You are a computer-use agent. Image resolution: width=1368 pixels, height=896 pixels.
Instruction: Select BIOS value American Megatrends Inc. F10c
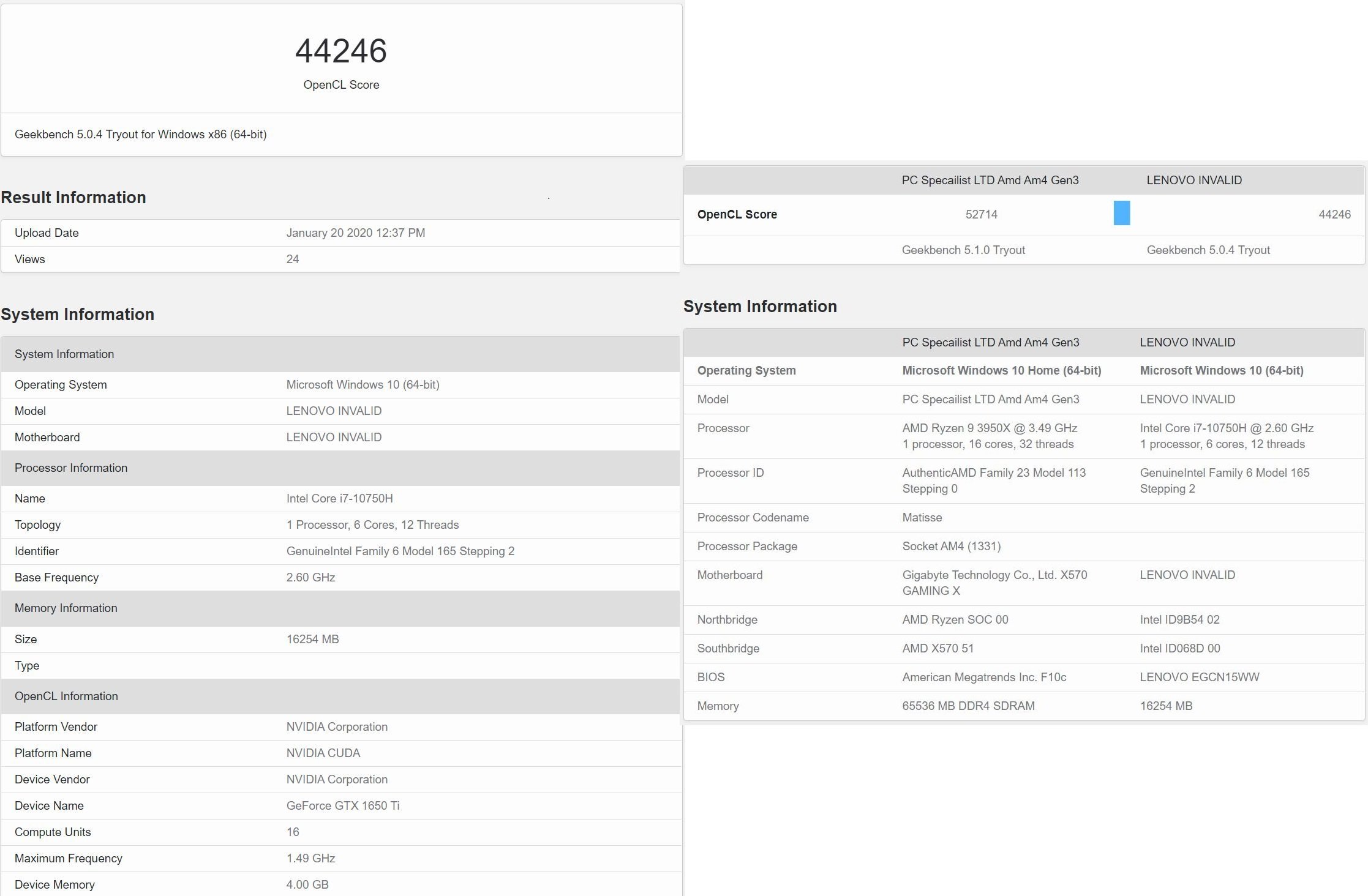(x=984, y=678)
